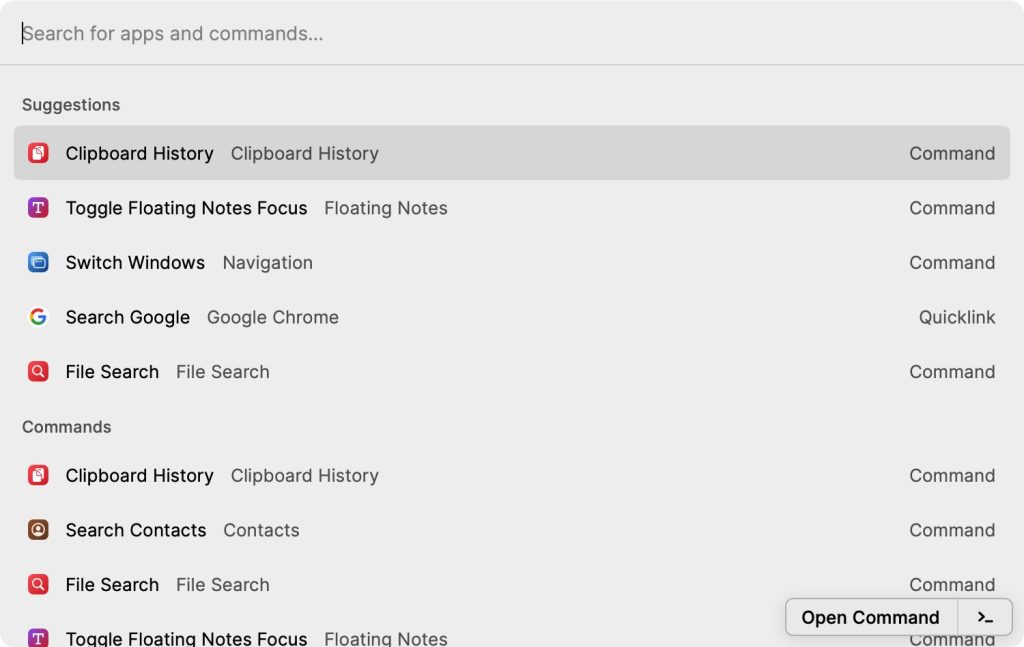Select the File Search label under Suggestions
Screen dimensions: 1024x647
(112, 372)
